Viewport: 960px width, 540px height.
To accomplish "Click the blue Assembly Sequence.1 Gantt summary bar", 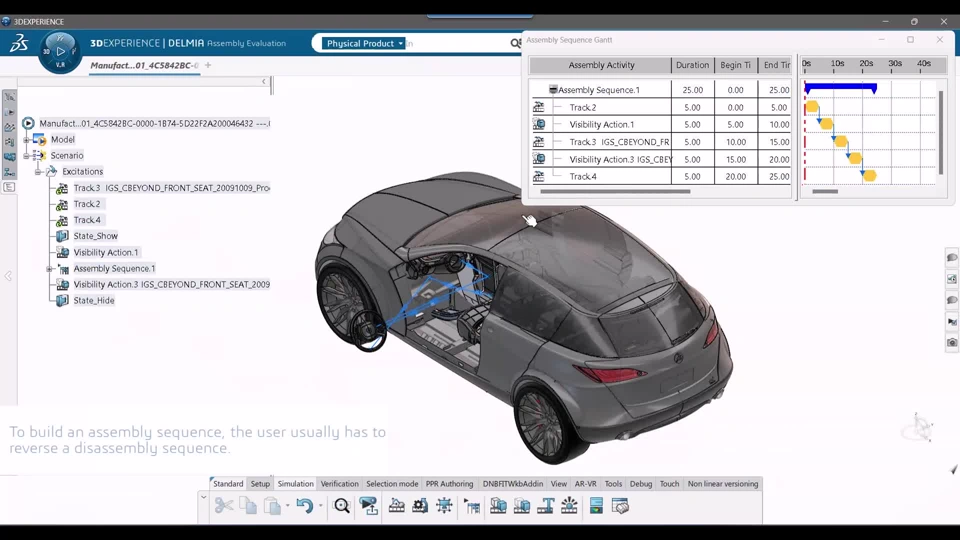I will click(841, 88).
